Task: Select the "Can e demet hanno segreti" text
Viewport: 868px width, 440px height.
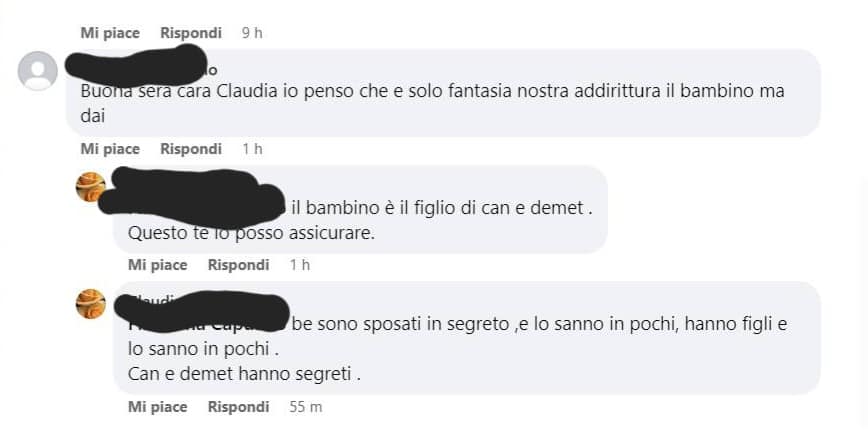Action: click(x=244, y=374)
